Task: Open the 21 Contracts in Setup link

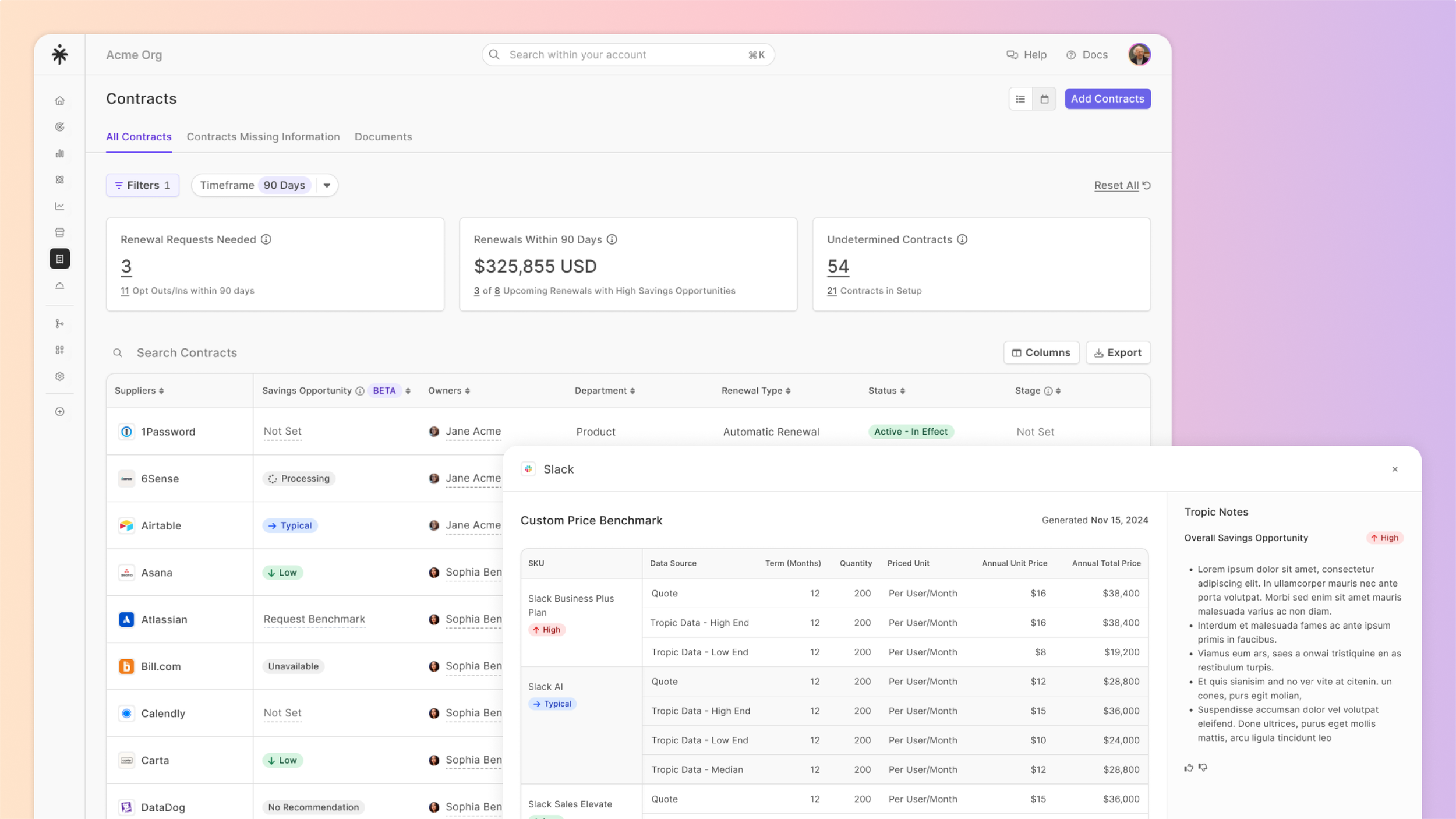Action: (x=832, y=291)
